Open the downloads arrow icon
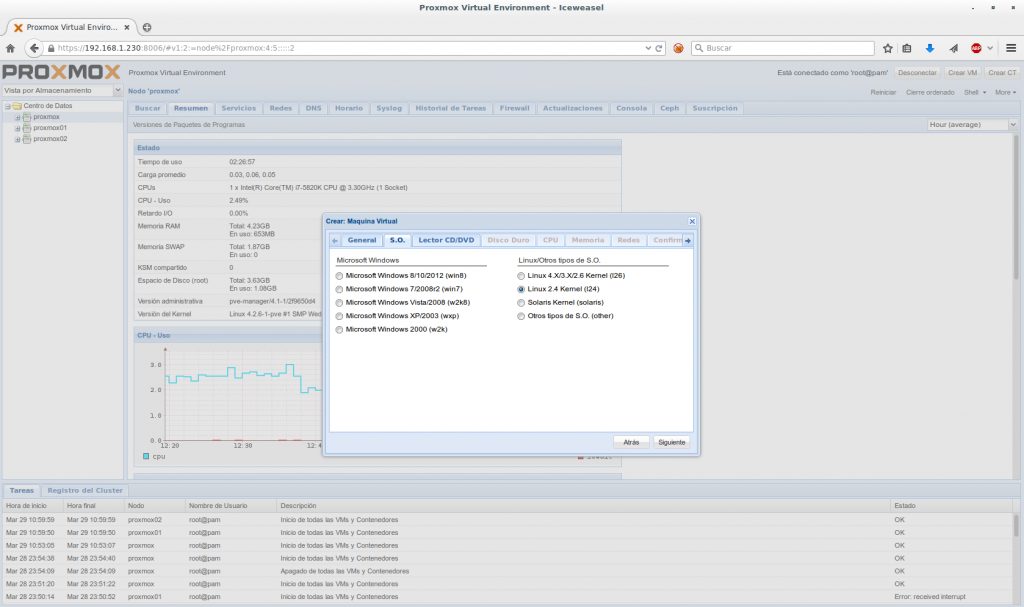 tap(929, 47)
